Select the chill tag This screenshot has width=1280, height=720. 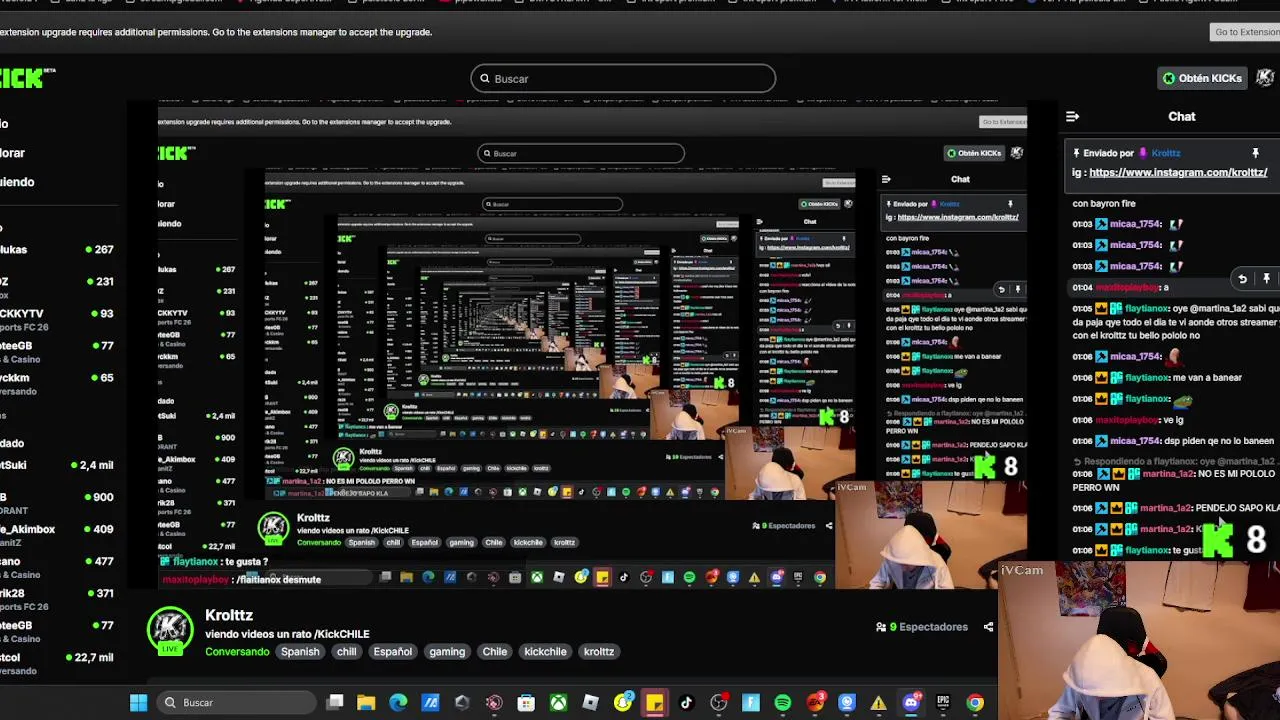pyautogui.click(x=346, y=651)
